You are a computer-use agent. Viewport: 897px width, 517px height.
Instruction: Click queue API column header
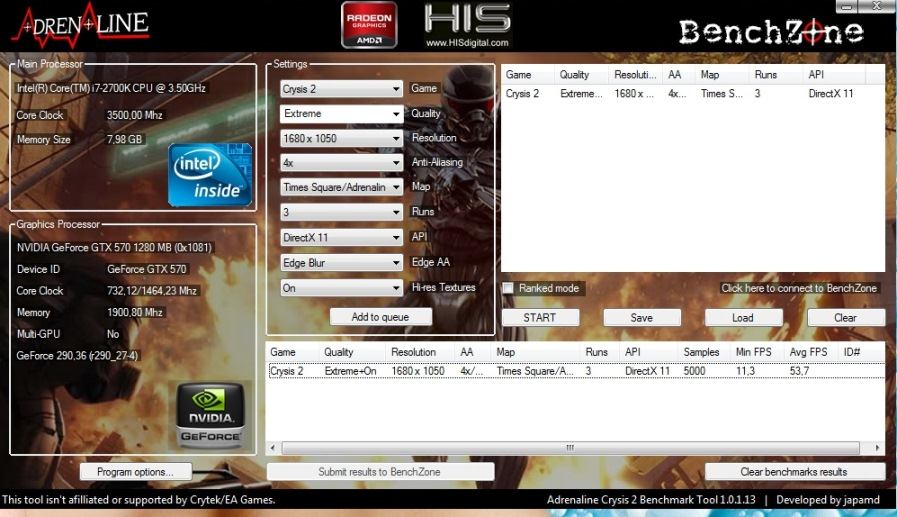tap(834, 75)
